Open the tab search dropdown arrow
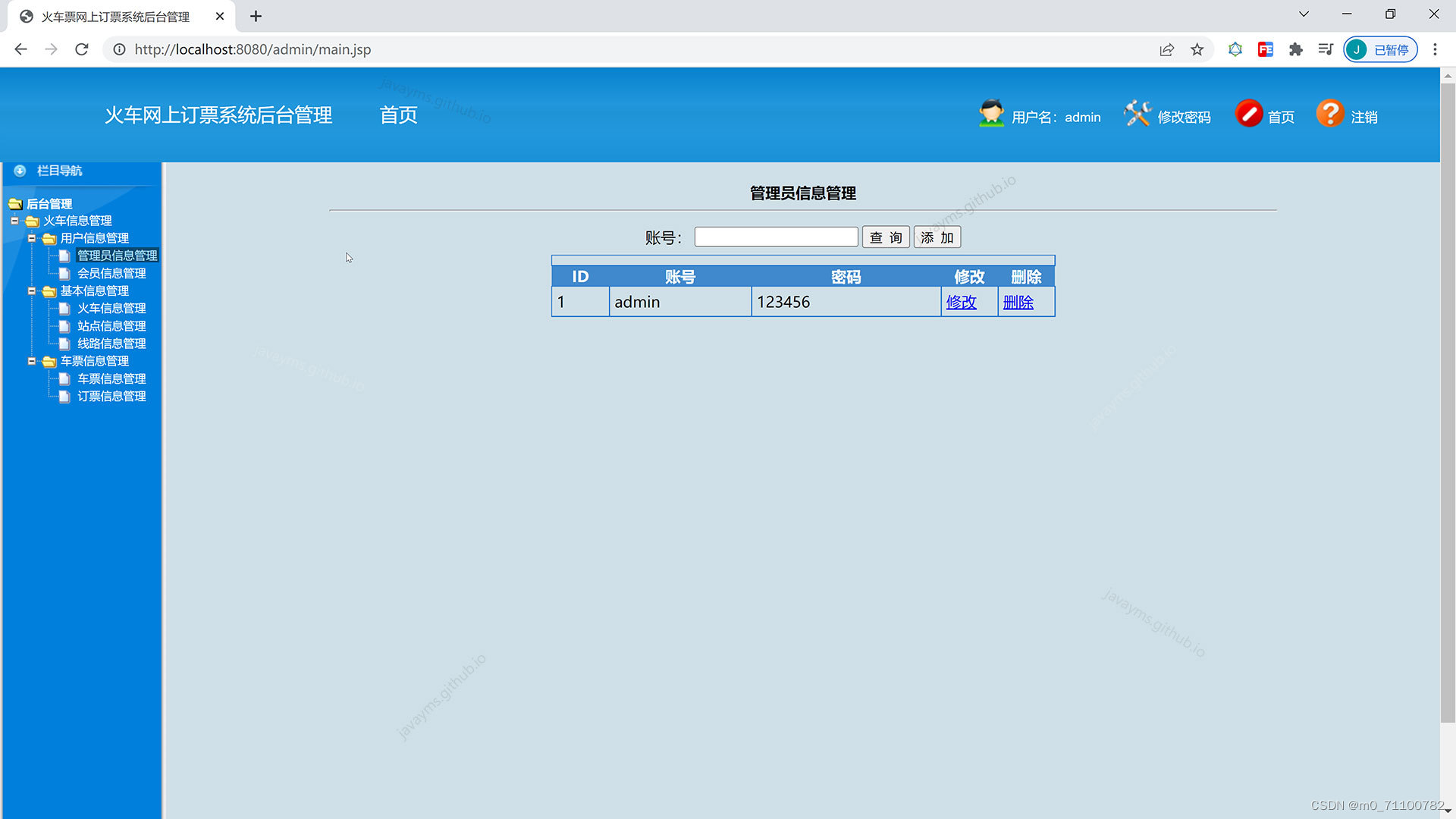This screenshot has height=819, width=1456. click(x=1304, y=14)
